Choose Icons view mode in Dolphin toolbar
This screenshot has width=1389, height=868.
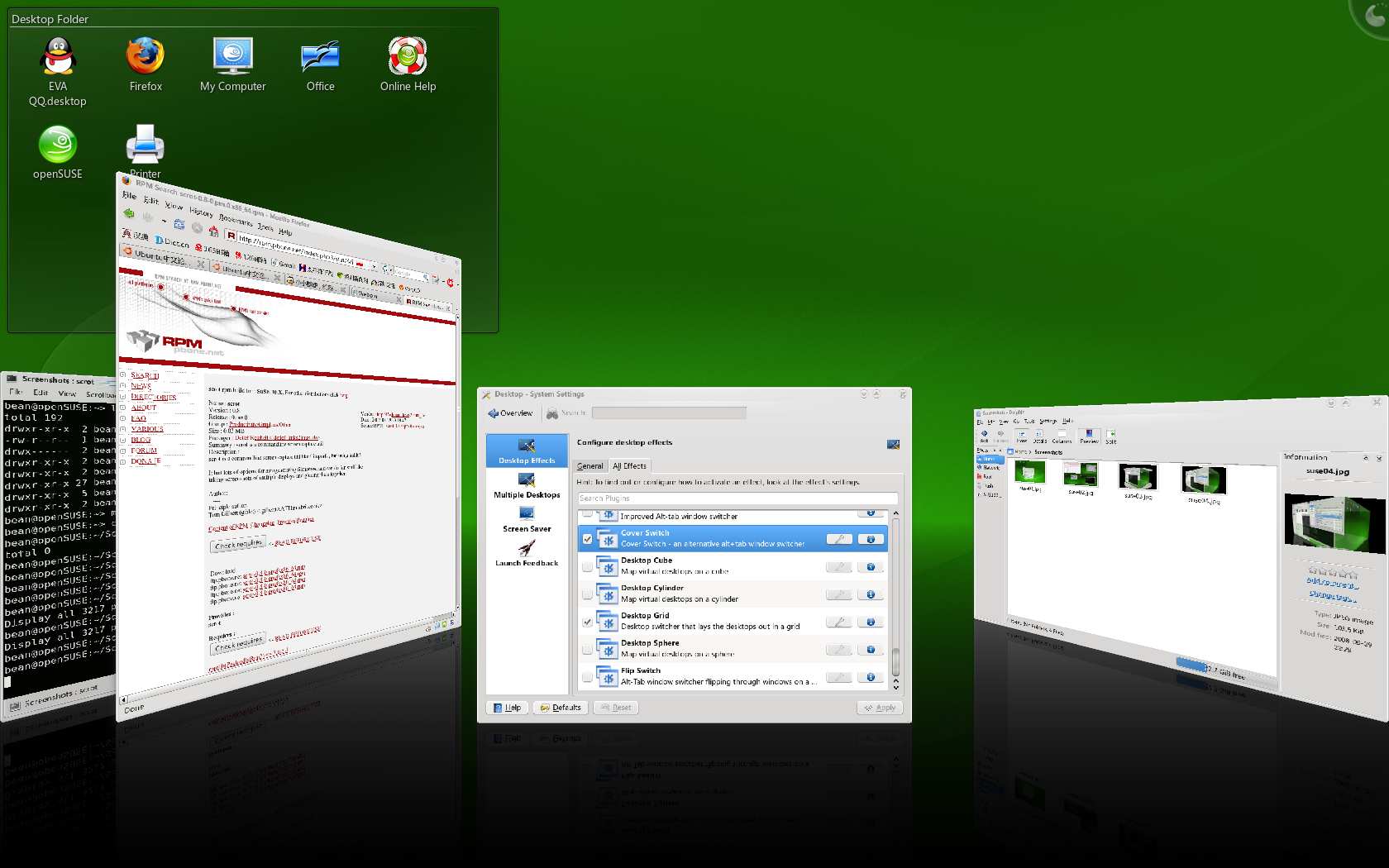coord(1022,435)
